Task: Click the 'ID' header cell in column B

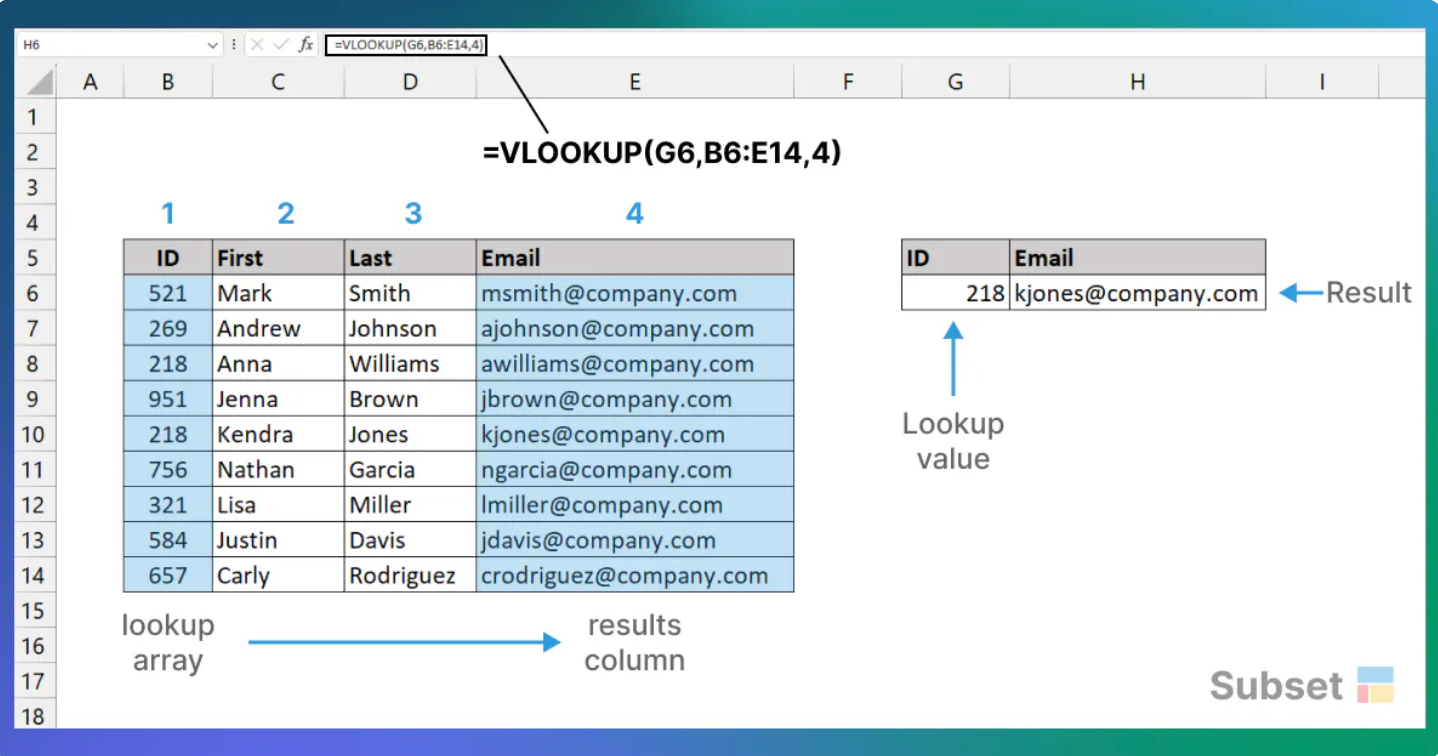Action: [168, 258]
